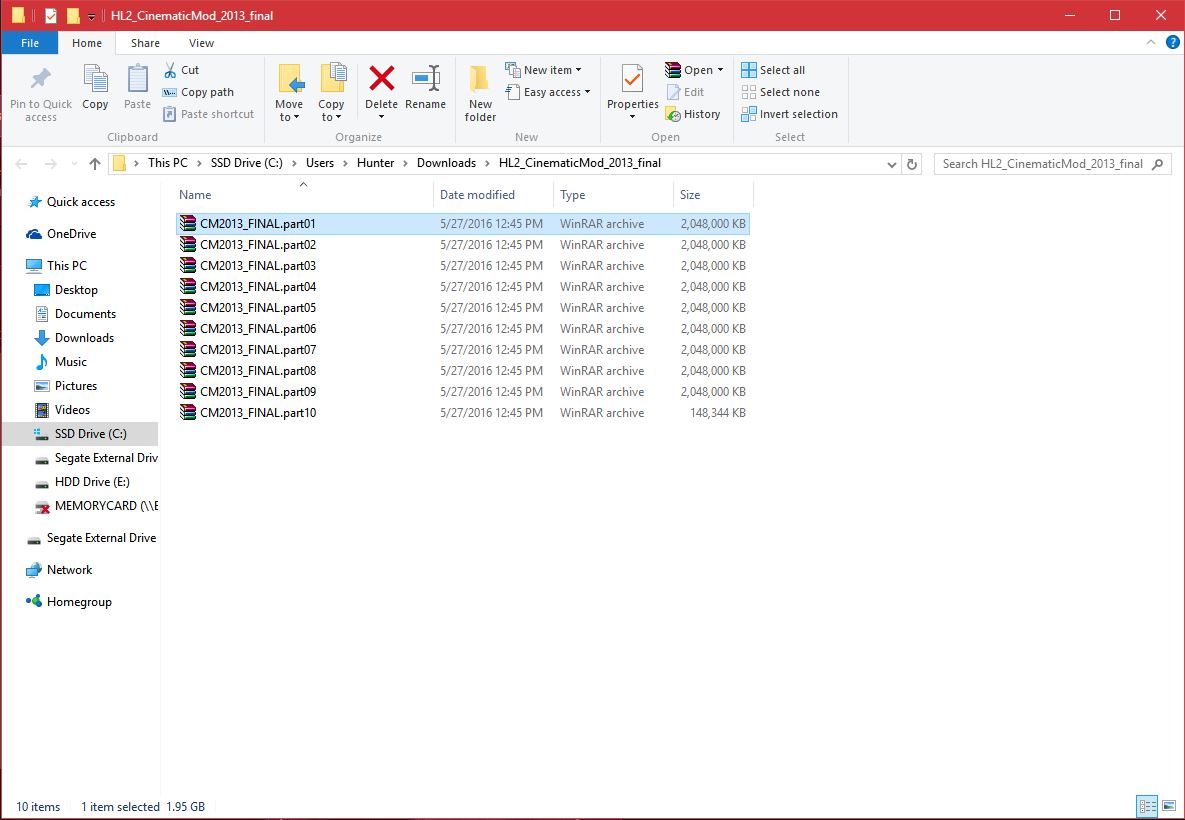The width and height of the screenshot is (1185, 820).
Task: Select CM2013_FINAL.part02 file
Action: pyautogui.click(x=463, y=245)
